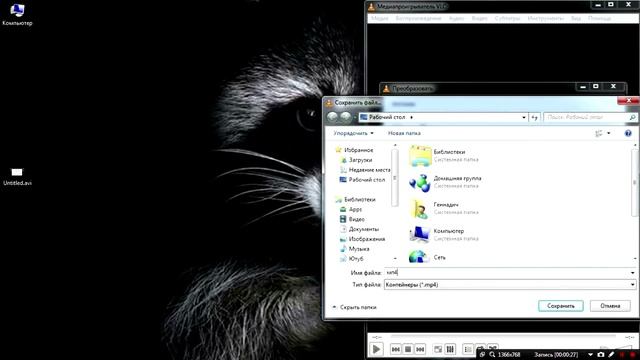
Task: Click the navigation pane scrollbar
Action: 395,178
